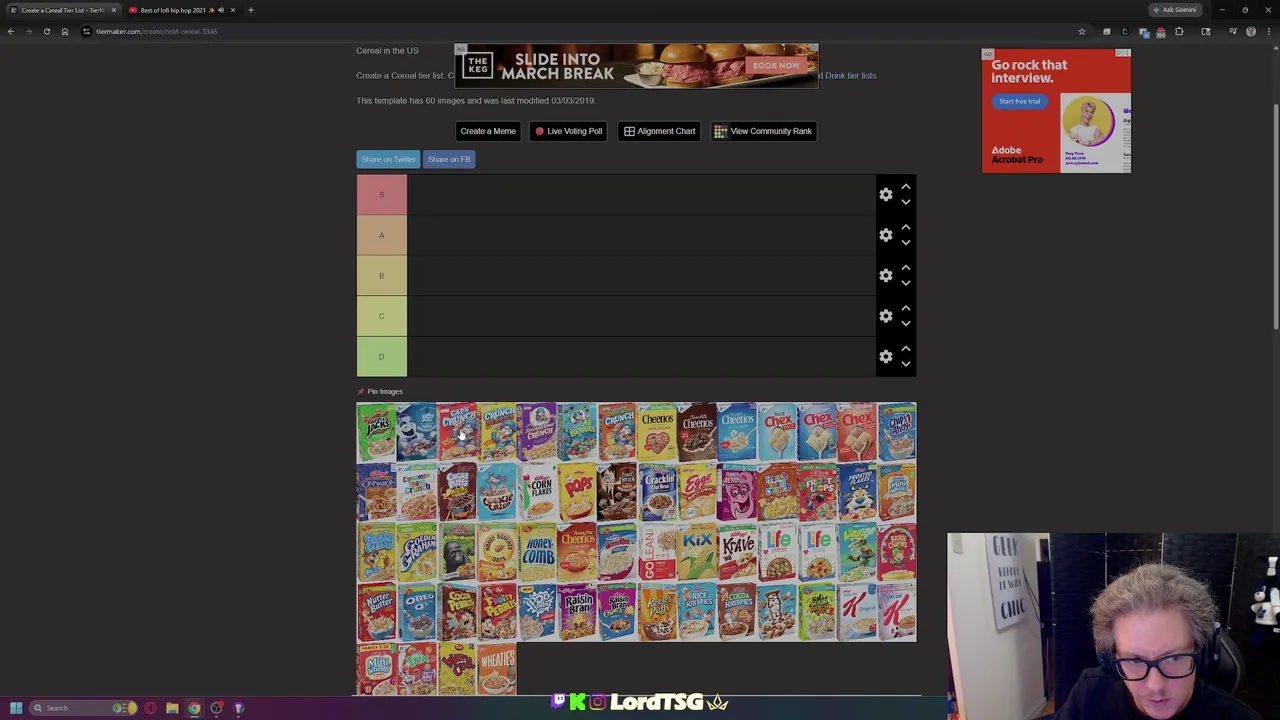Open the Opera browser taskbar icon
1280x720 pixels.
point(150,708)
